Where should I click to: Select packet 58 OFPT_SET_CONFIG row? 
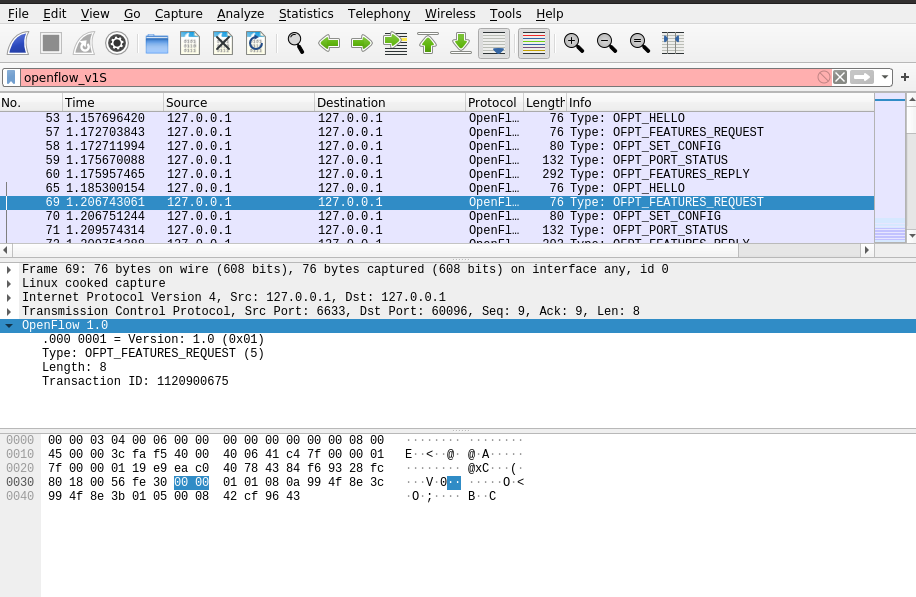point(437,146)
